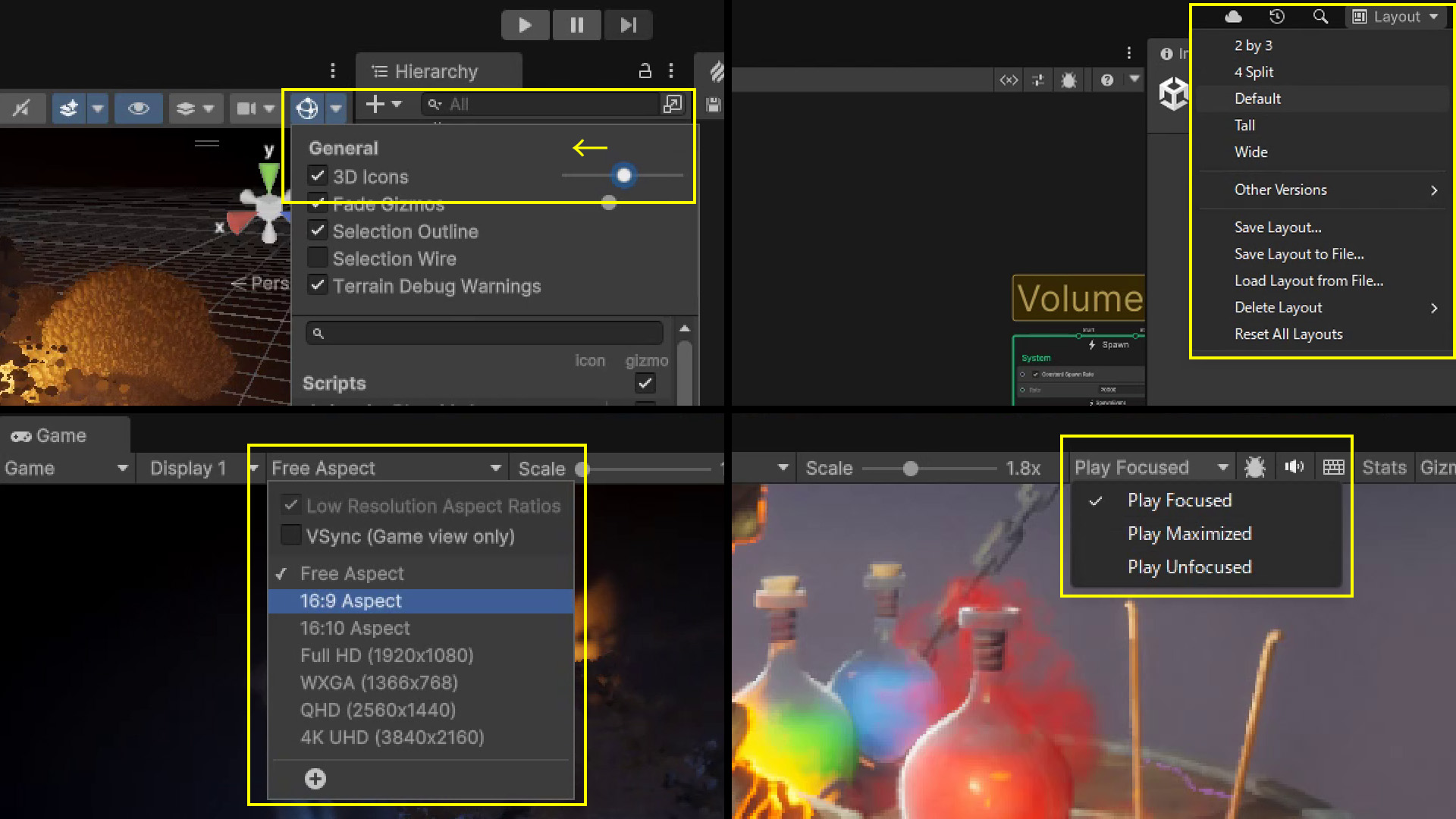Open the version history clock icon

tap(1277, 17)
